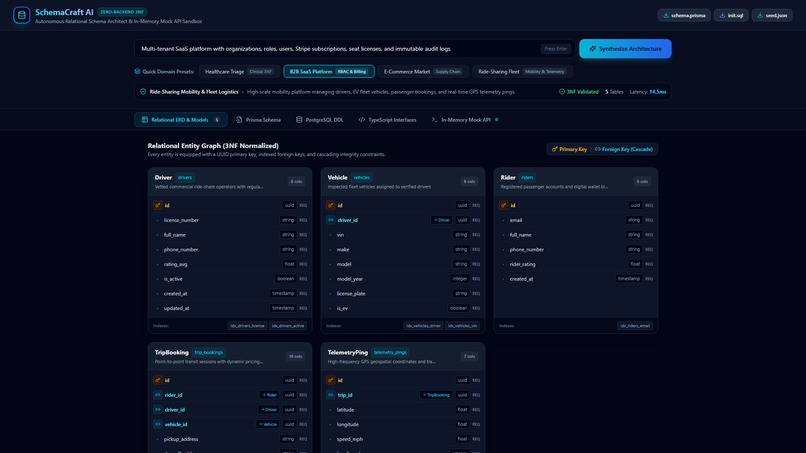The height and width of the screenshot is (453, 806).
Task: Click the primary key icon in Driver table
Action: 158,205
